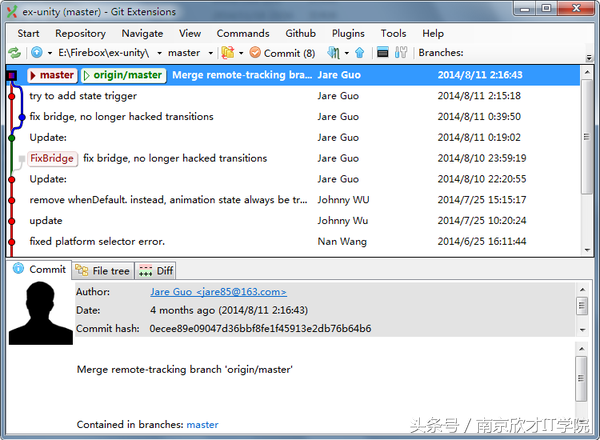Screen dimensions: 600x440
Task: Open the Tools menu
Action: point(393,34)
